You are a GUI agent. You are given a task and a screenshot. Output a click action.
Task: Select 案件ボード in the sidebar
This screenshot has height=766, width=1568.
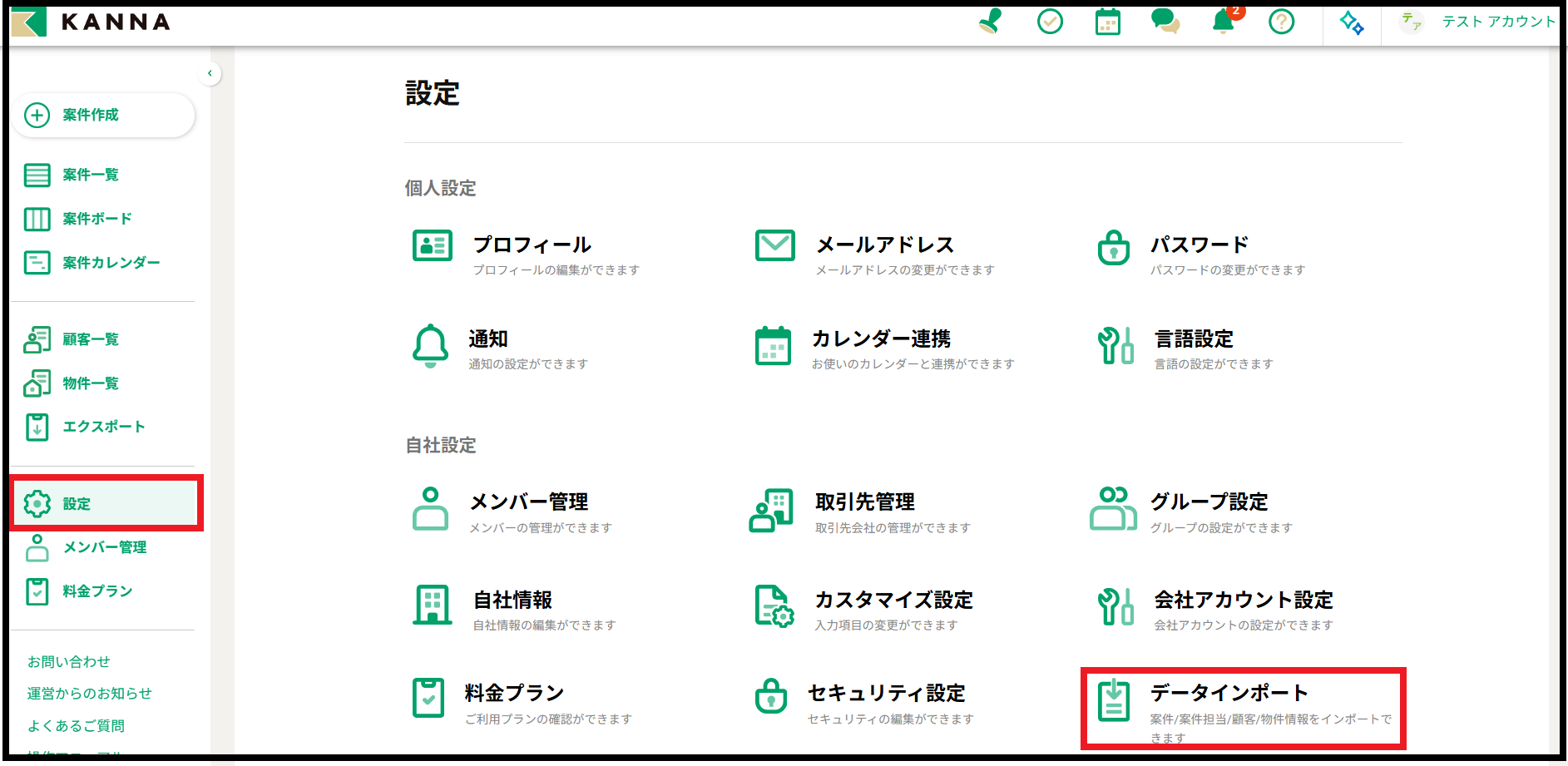tap(96, 219)
